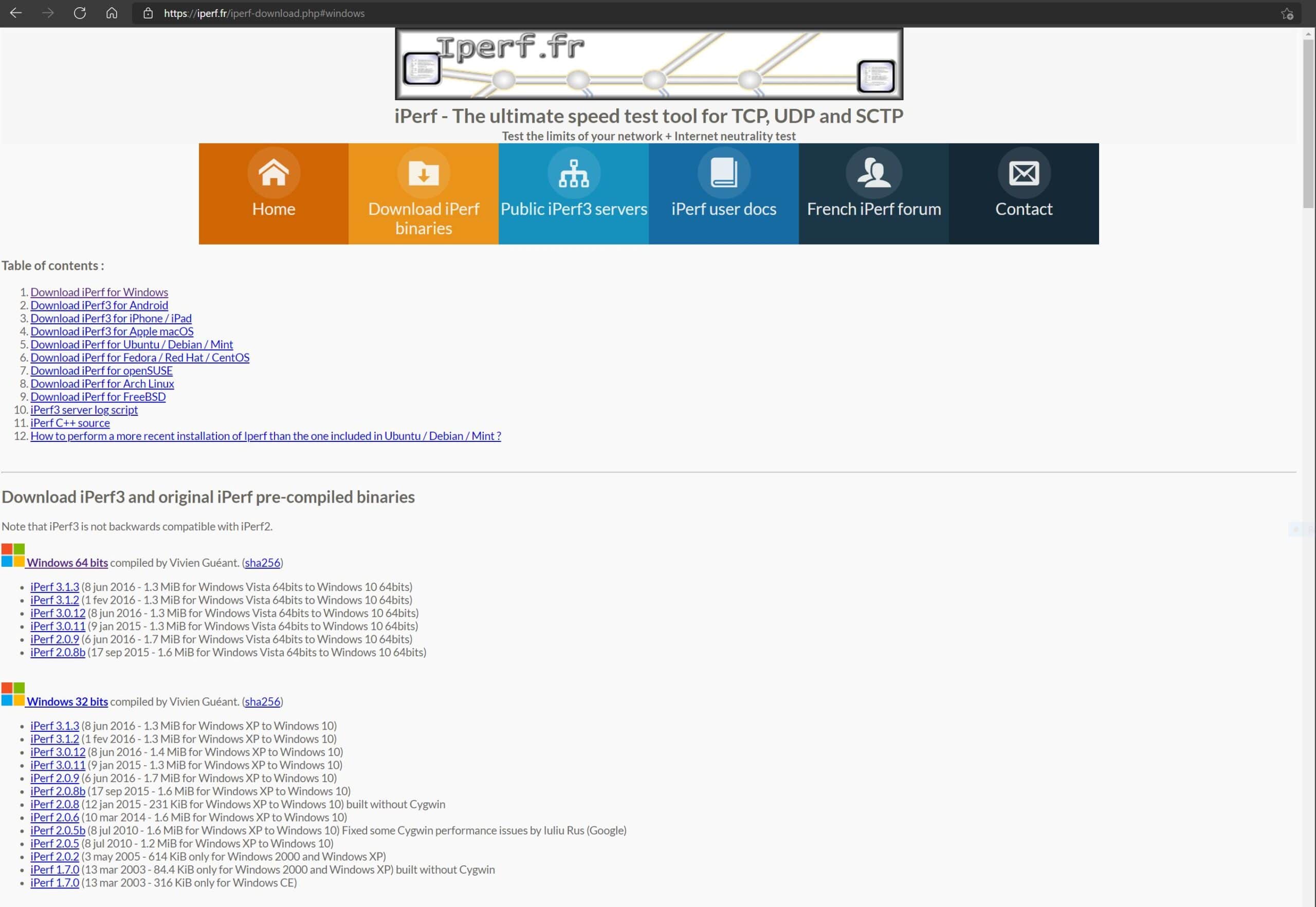
Task: Click French iPerf forum people icon
Action: point(874,173)
